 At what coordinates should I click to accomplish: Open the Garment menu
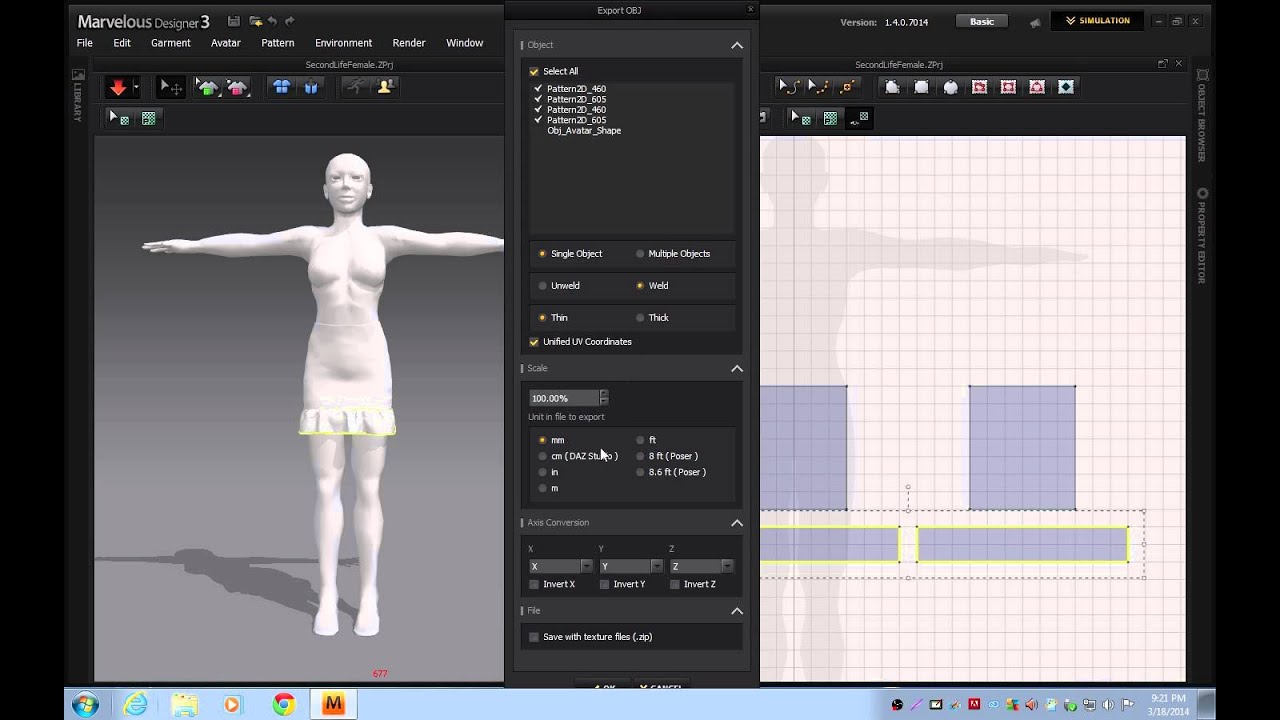click(x=171, y=43)
